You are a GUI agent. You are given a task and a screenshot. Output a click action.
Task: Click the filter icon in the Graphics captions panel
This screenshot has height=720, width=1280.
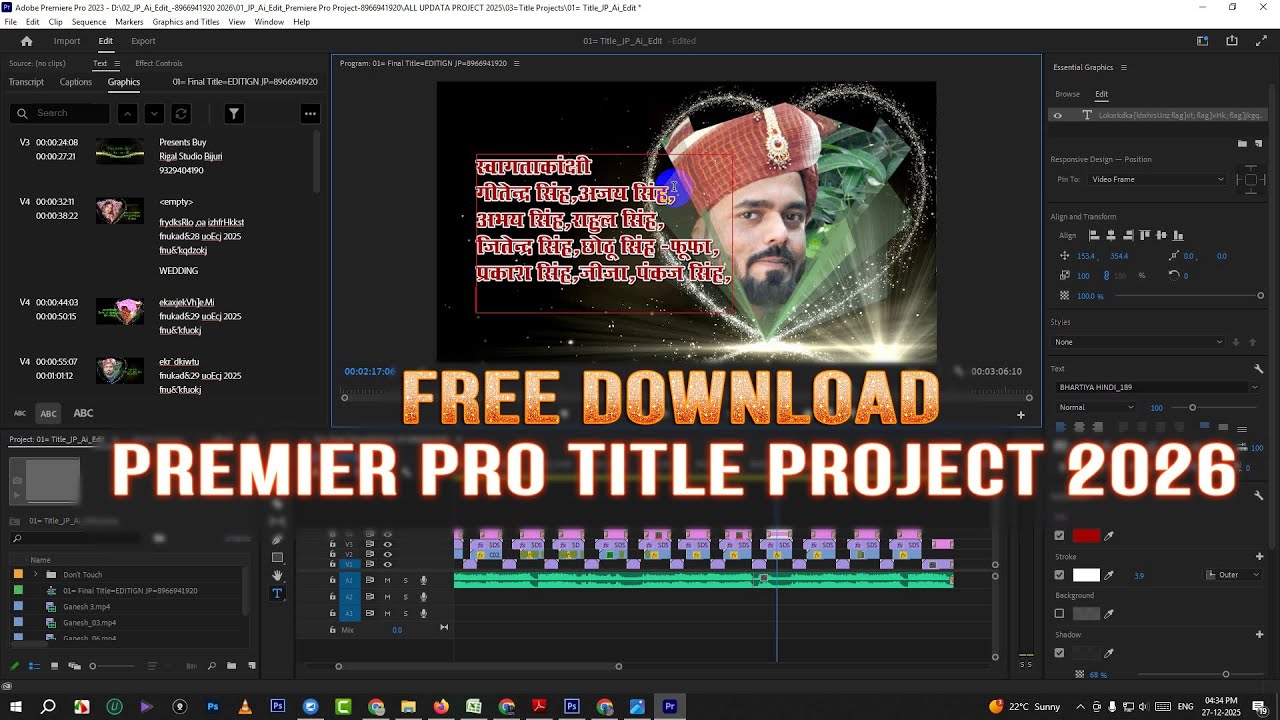click(x=234, y=113)
